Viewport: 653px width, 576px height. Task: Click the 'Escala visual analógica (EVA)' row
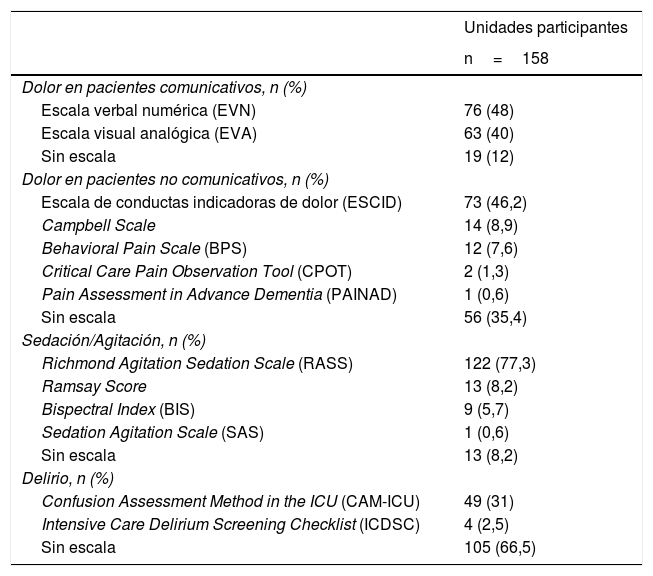[149, 133]
